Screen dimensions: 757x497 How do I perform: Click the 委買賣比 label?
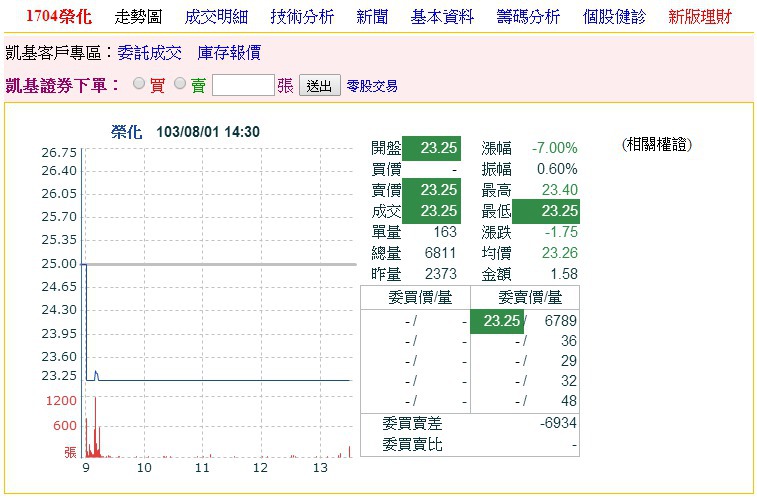(412, 444)
